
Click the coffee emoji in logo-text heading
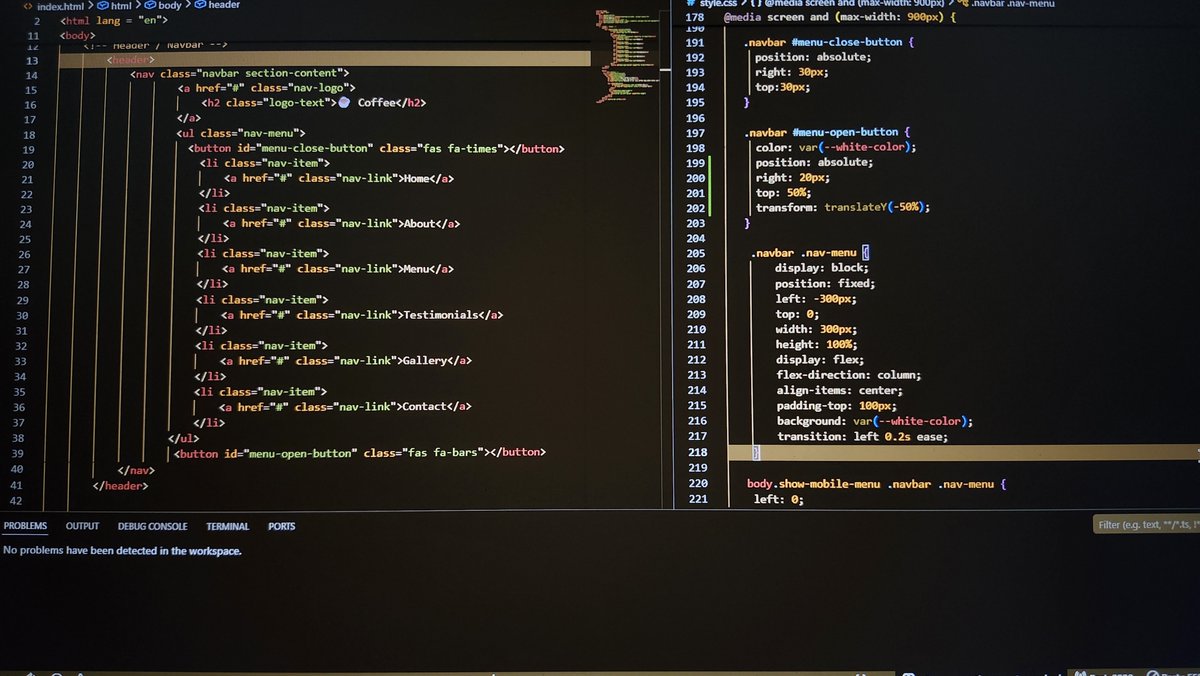(x=344, y=102)
